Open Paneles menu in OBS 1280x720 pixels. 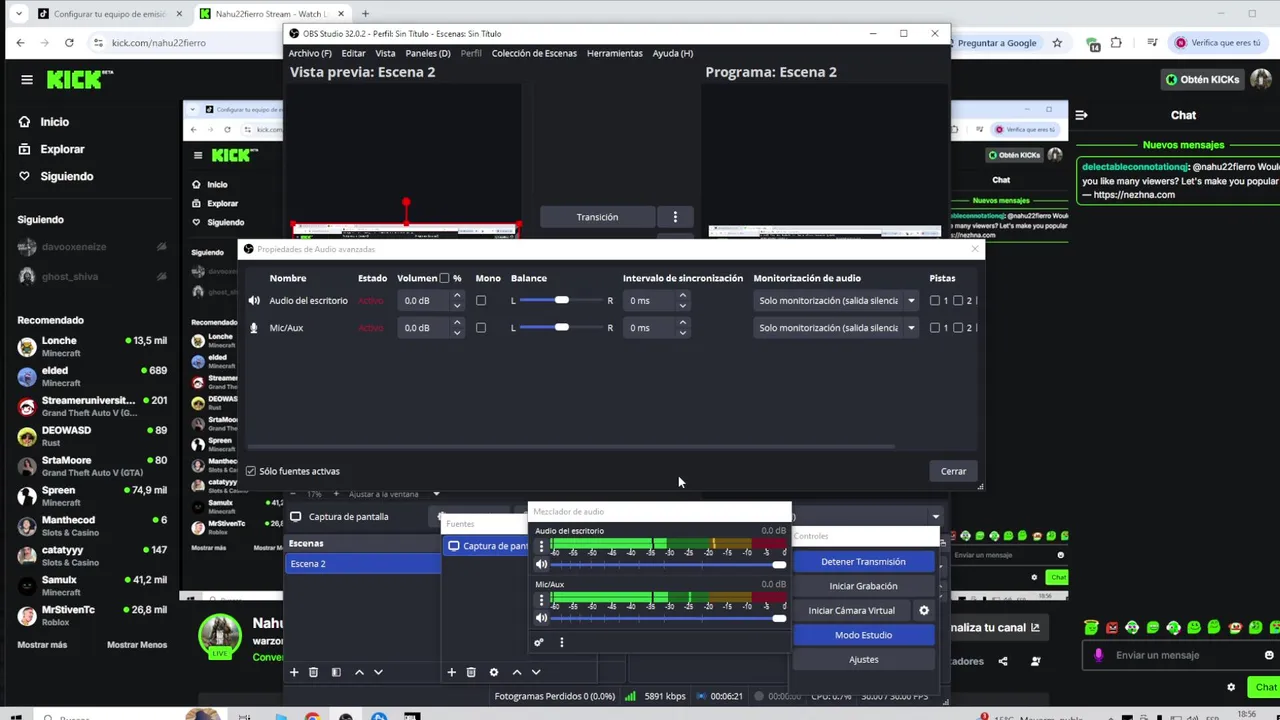tap(428, 53)
